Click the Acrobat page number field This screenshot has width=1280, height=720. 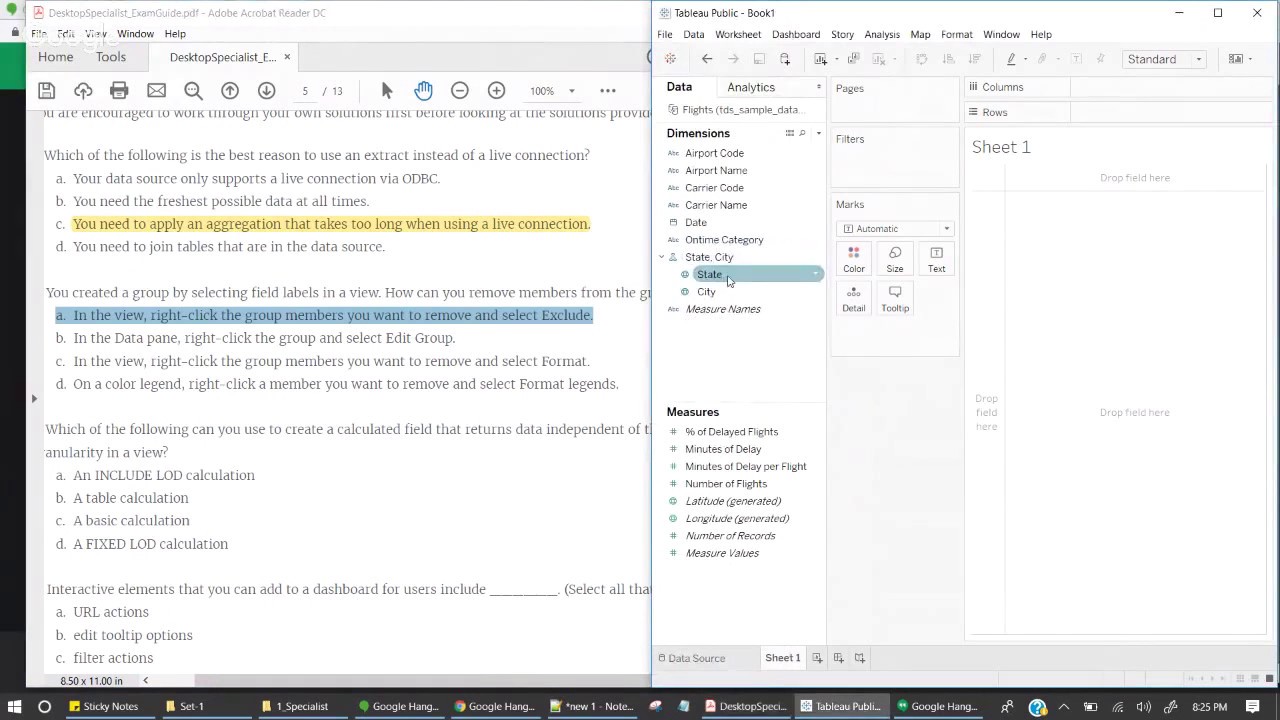[x=305, y=91]
